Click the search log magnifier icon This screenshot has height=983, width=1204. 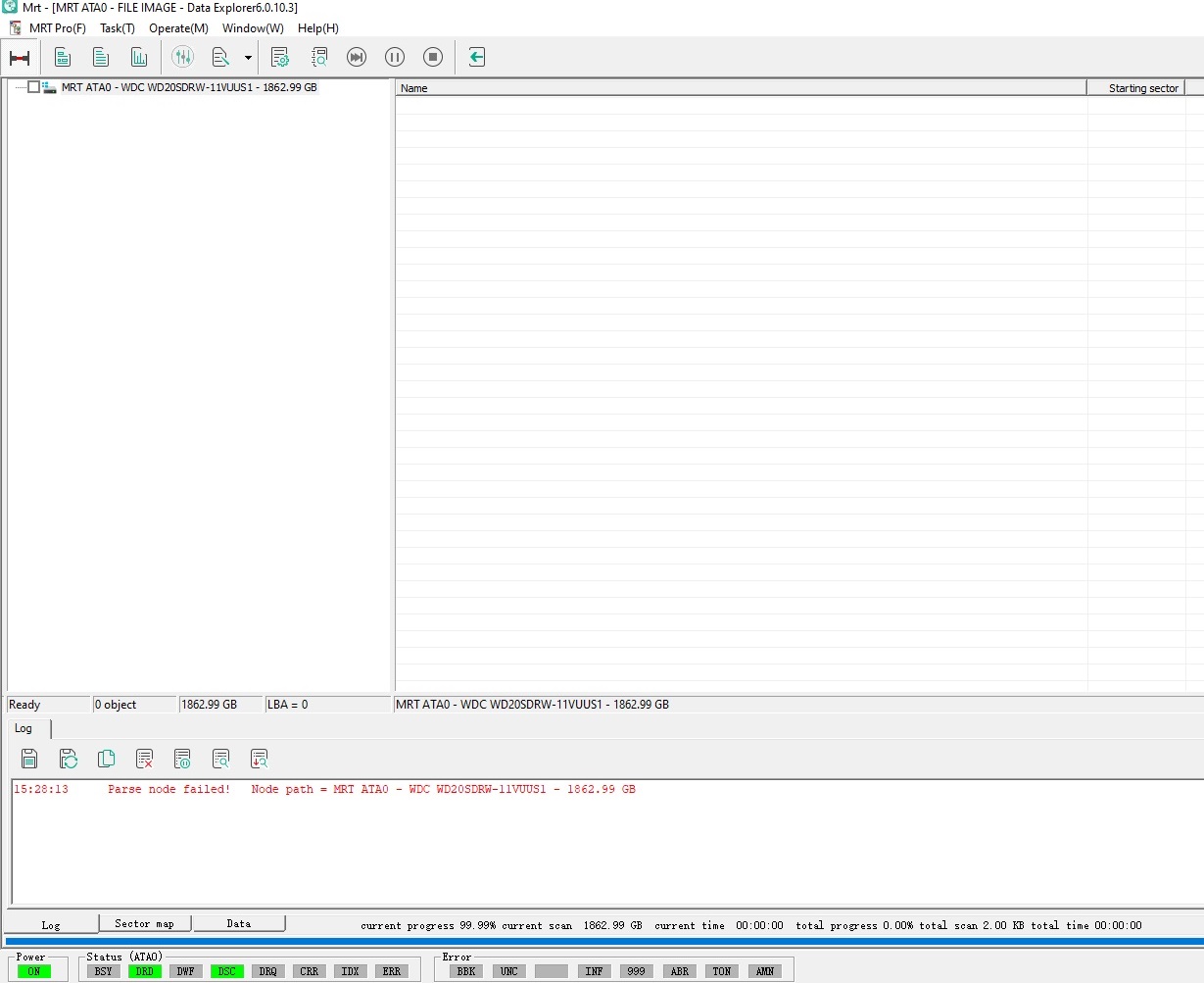pyautogui.click(x=220, y=759)
